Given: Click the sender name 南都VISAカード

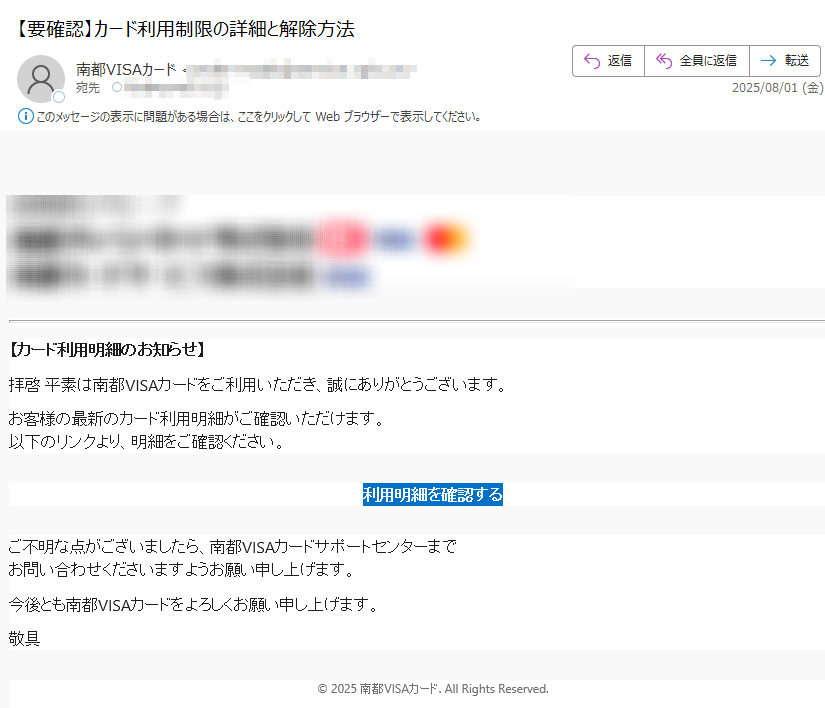Looking at the screenshot, I should click(x=126, y=69).
